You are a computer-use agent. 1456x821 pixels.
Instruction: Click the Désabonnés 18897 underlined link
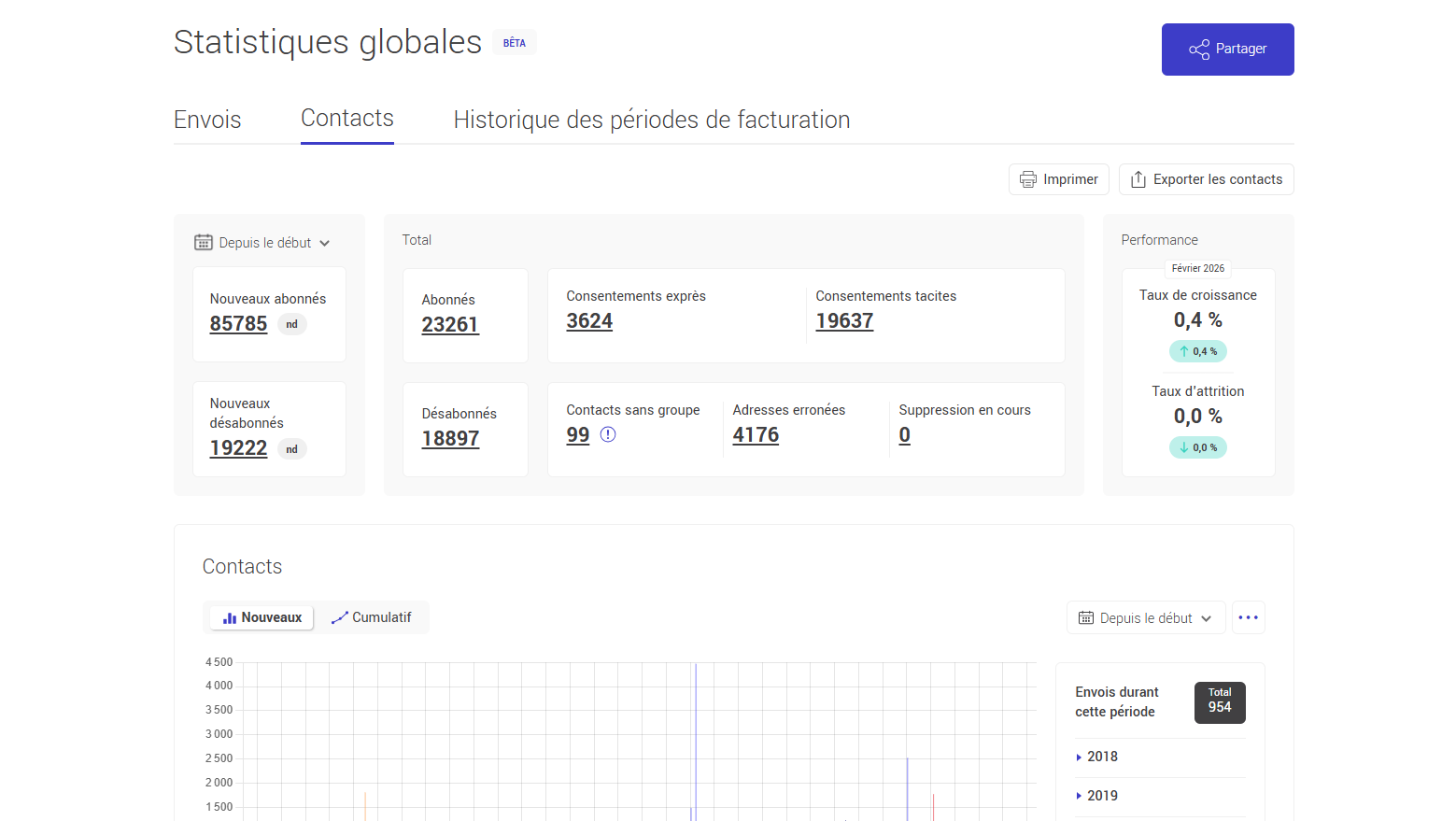point(451,438)
